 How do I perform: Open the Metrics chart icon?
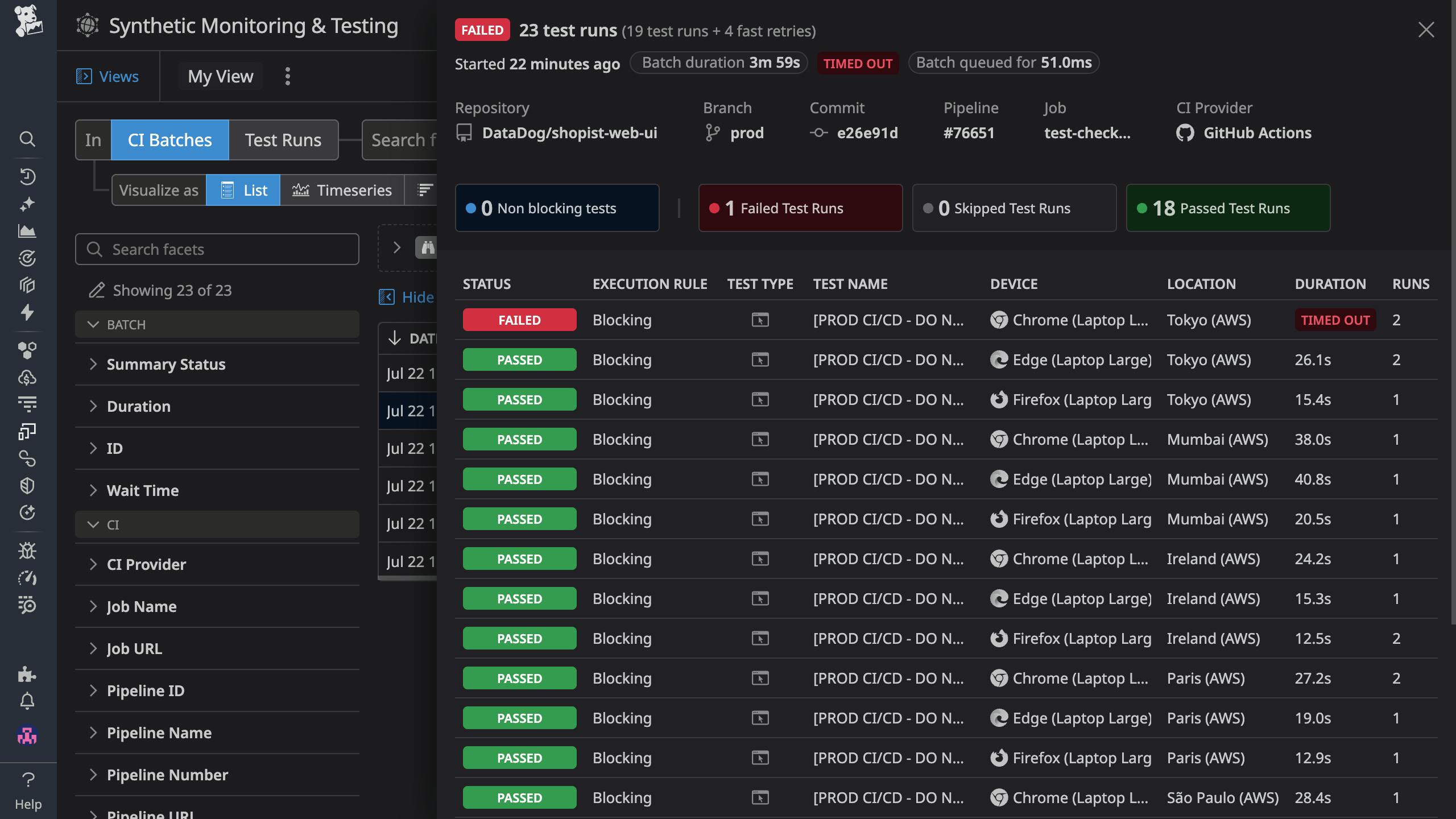[27, 231]
